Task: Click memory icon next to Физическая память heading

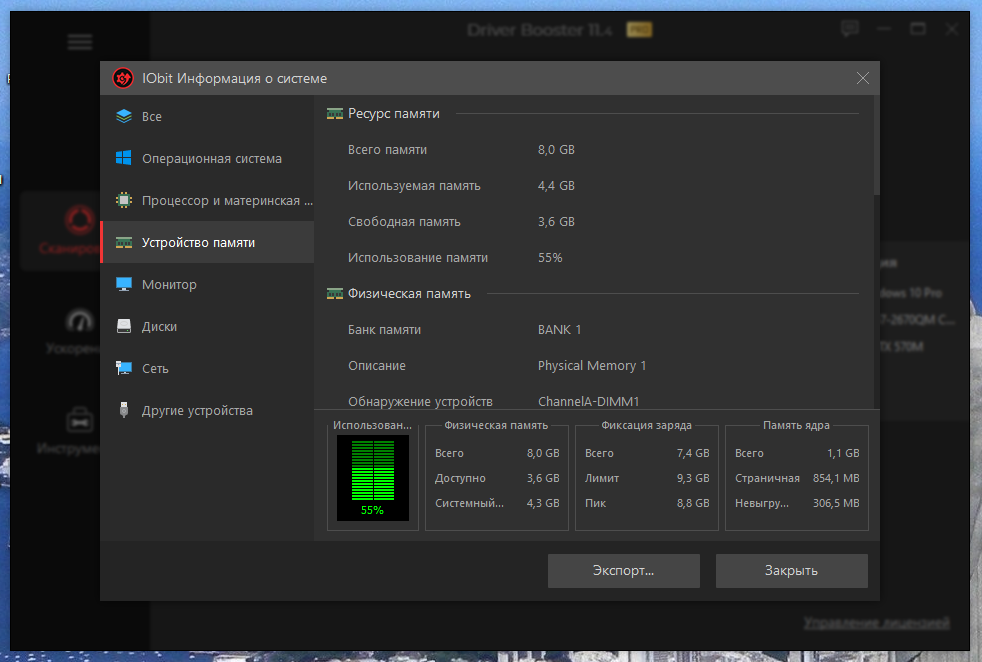Action: tap(335, 294)
